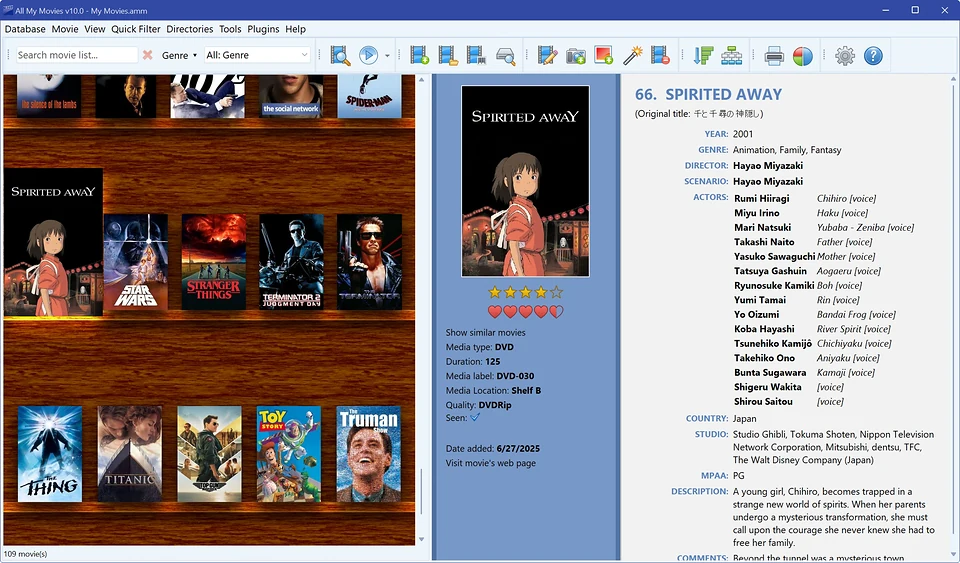Open settings with the gear icon
The image size is (960, 563).
[845, 56]
